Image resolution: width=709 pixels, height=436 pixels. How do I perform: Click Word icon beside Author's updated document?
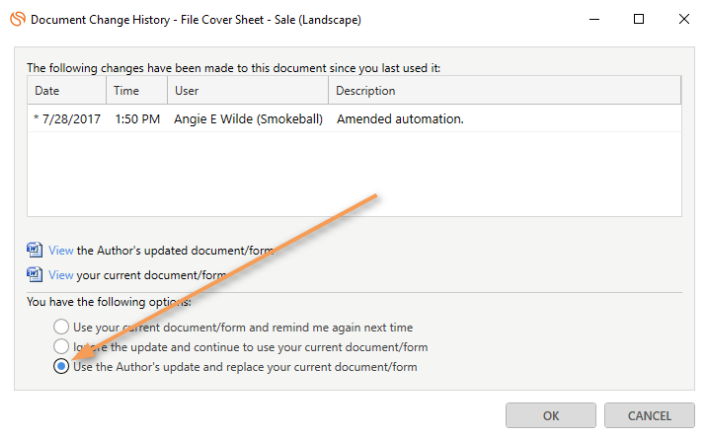point(35,250)
